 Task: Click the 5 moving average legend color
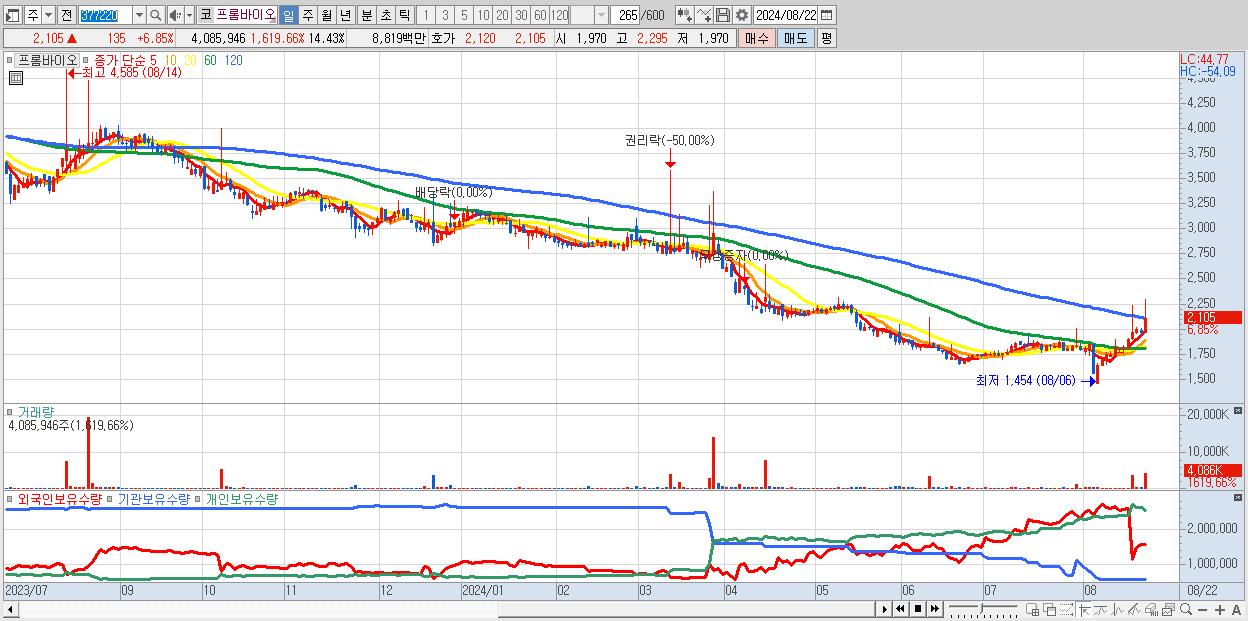(152, 60)
